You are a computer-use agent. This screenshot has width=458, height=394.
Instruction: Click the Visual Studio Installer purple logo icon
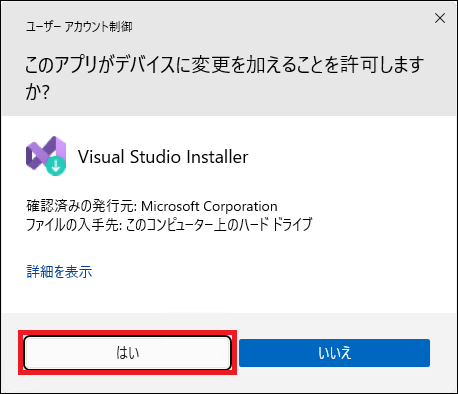(x=46, y=155)
